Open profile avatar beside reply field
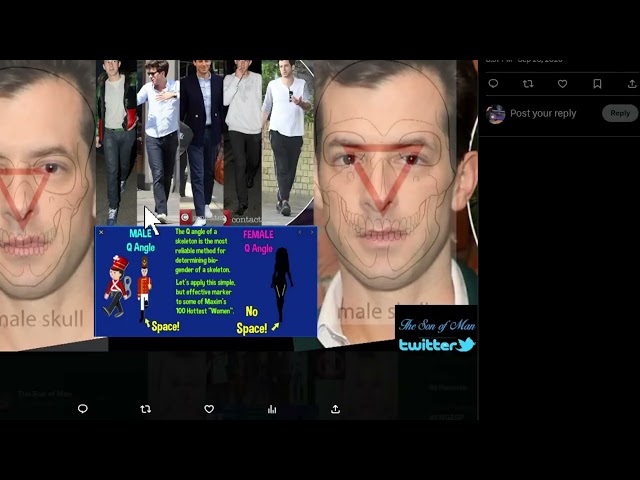640x480 pixels. [496, 114]
